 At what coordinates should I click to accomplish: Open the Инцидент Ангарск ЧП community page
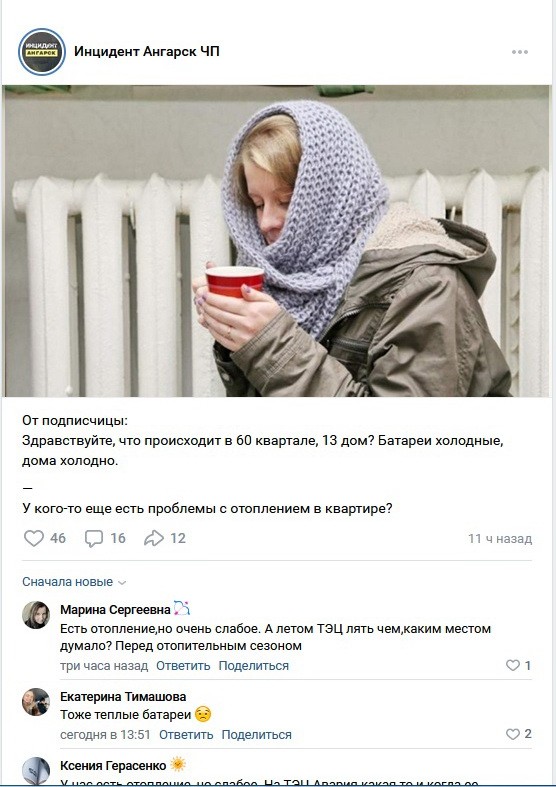[147, 52]
